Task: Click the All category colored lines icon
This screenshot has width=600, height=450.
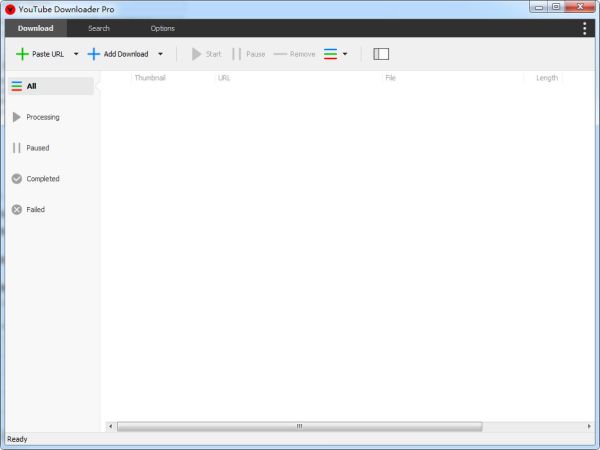Action: point(16,86)
